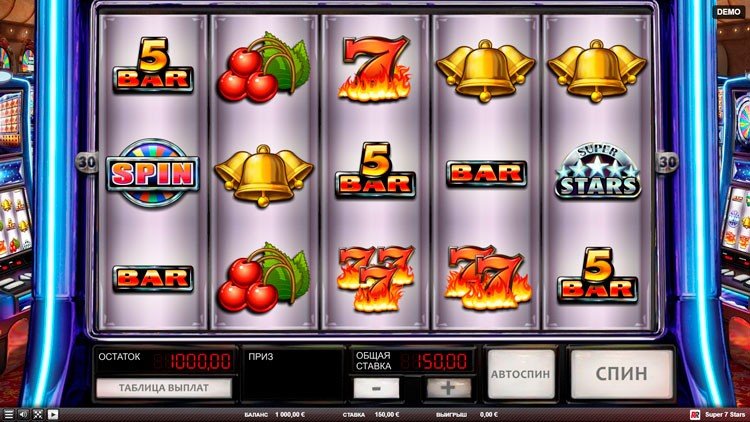Click the golden bell in second reel
Viewport: 750px width, 422px height.
[x=264, y=175]
